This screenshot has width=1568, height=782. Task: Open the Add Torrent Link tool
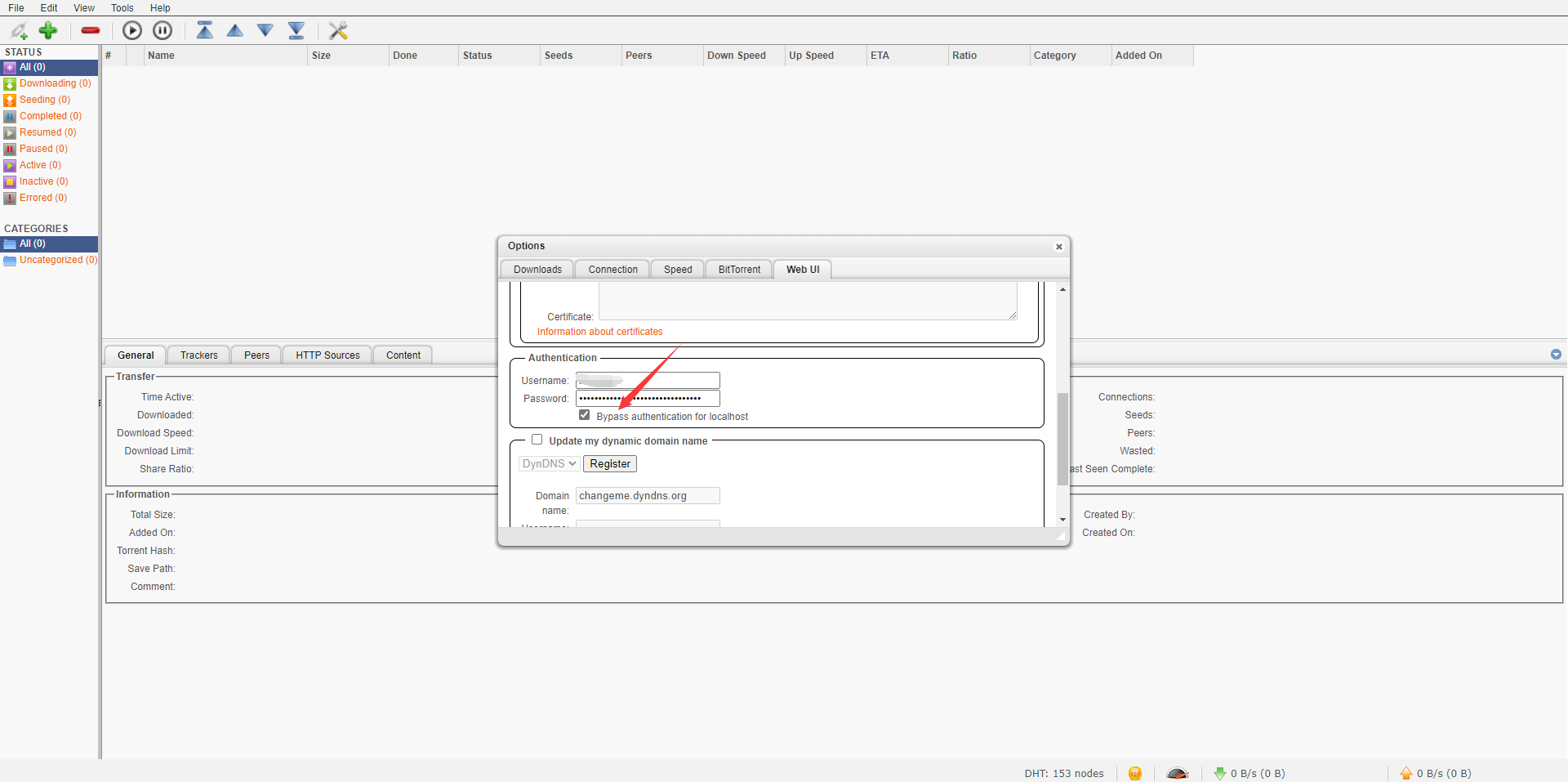click(19, 30)
